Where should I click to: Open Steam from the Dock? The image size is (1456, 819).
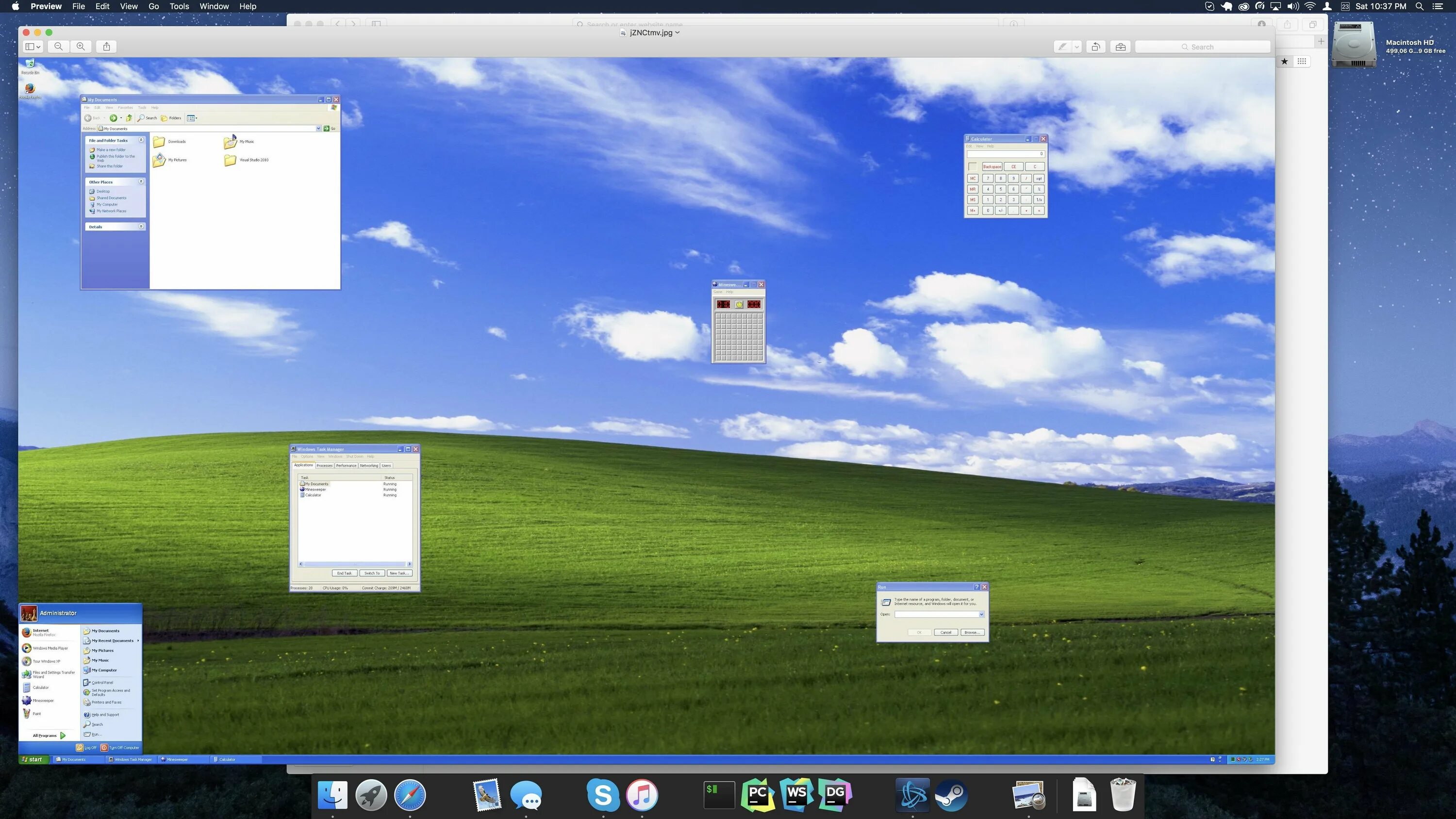[x=951, y=795]
